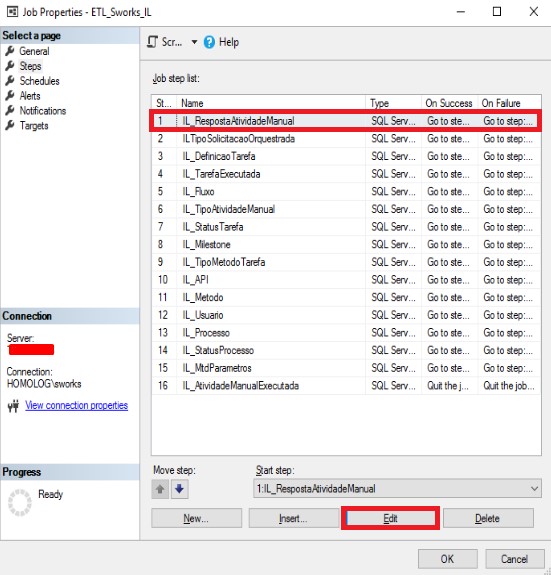Screen dimensions: 551x575
Task: Open View connection properties link
Action: pyautogui.click(x=77, y=405)
